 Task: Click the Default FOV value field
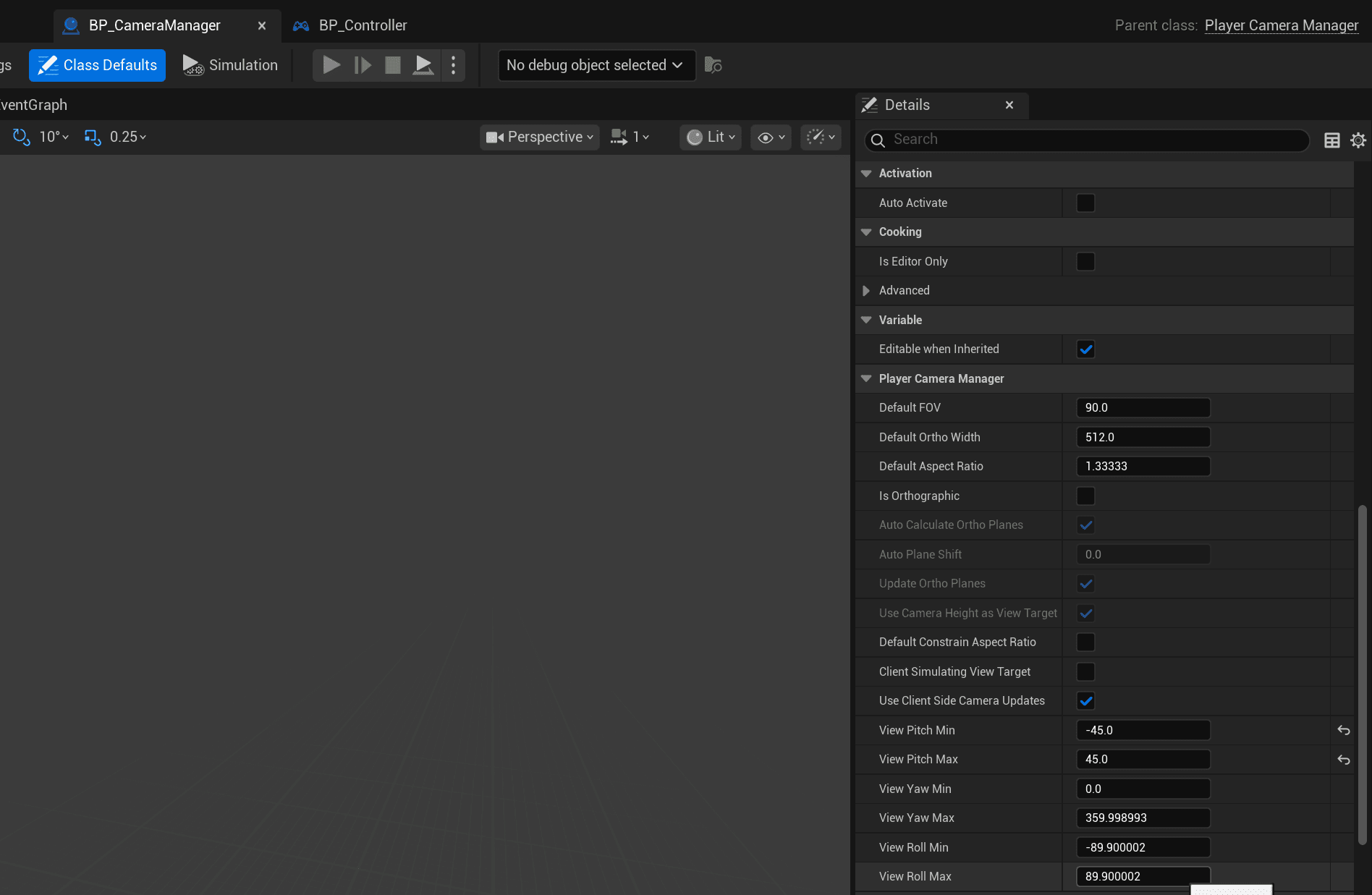(1143, 408)
